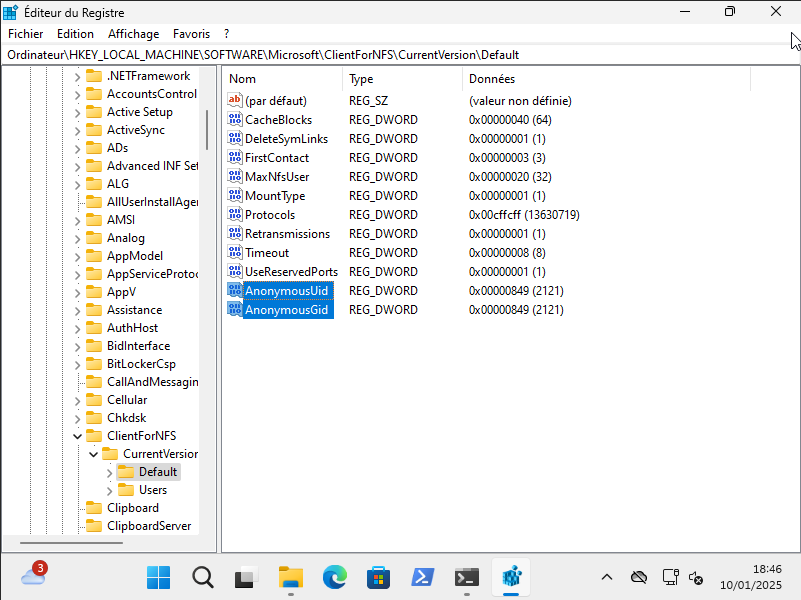Expand the Active Setup key
Viewport: 801px width, 600px height.
click(77, 112)
